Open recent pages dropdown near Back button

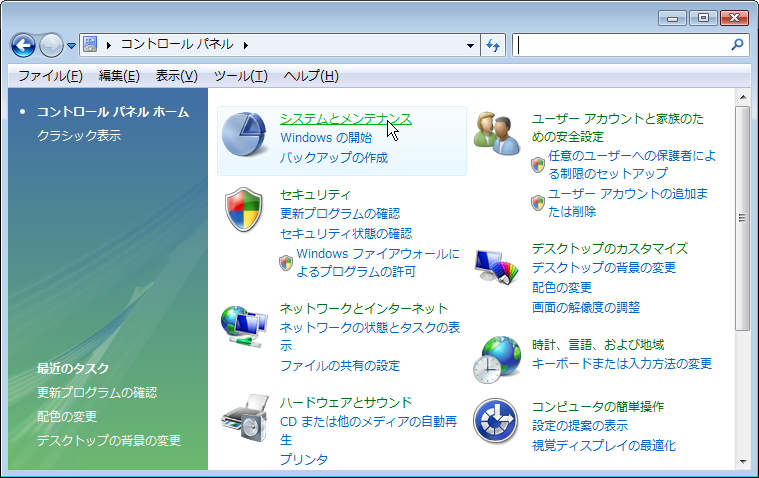(x=71, y=46)
